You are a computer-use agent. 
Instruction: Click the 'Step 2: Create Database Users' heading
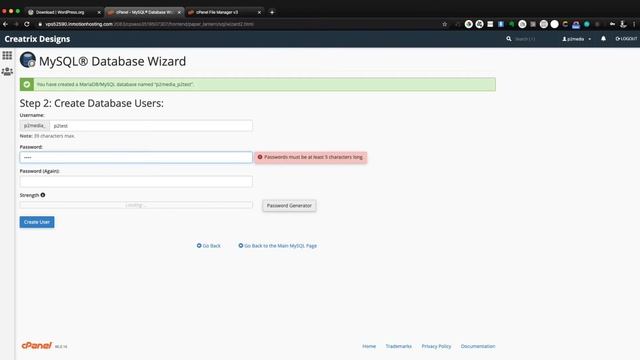coord(91,103)
